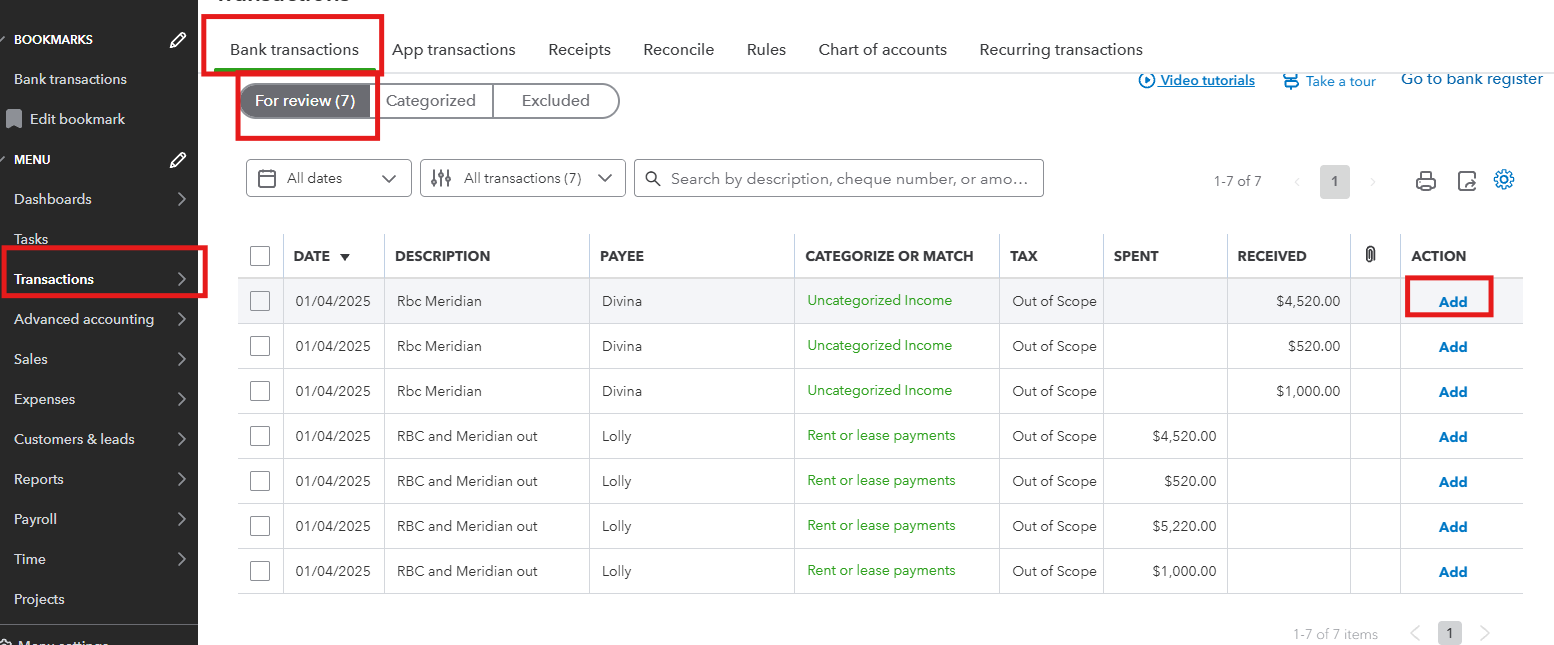Open Projects in the sidebar menu

tap(39, 599)
